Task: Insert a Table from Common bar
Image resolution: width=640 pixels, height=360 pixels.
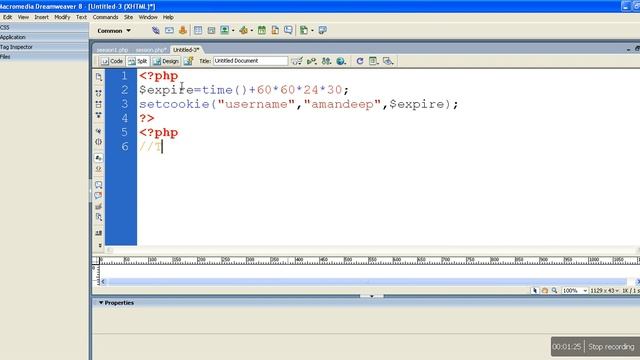Action: [198, 30]
